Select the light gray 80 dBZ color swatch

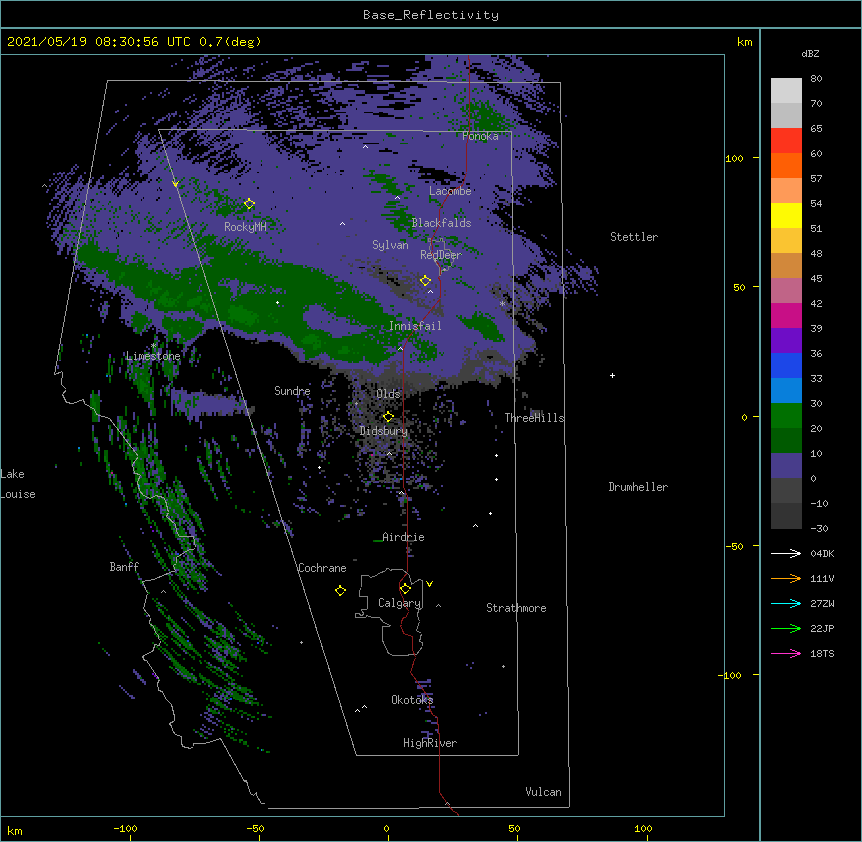(786, 90)
